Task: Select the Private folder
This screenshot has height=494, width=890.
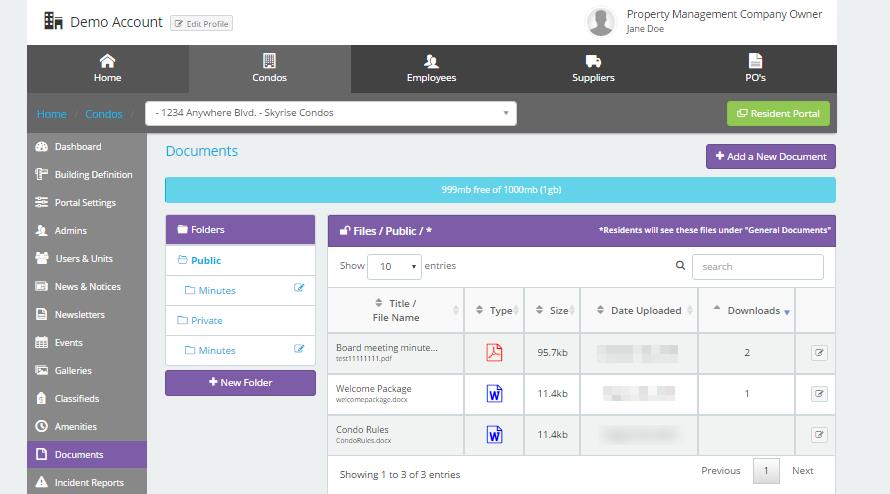Action: [206, 320]
